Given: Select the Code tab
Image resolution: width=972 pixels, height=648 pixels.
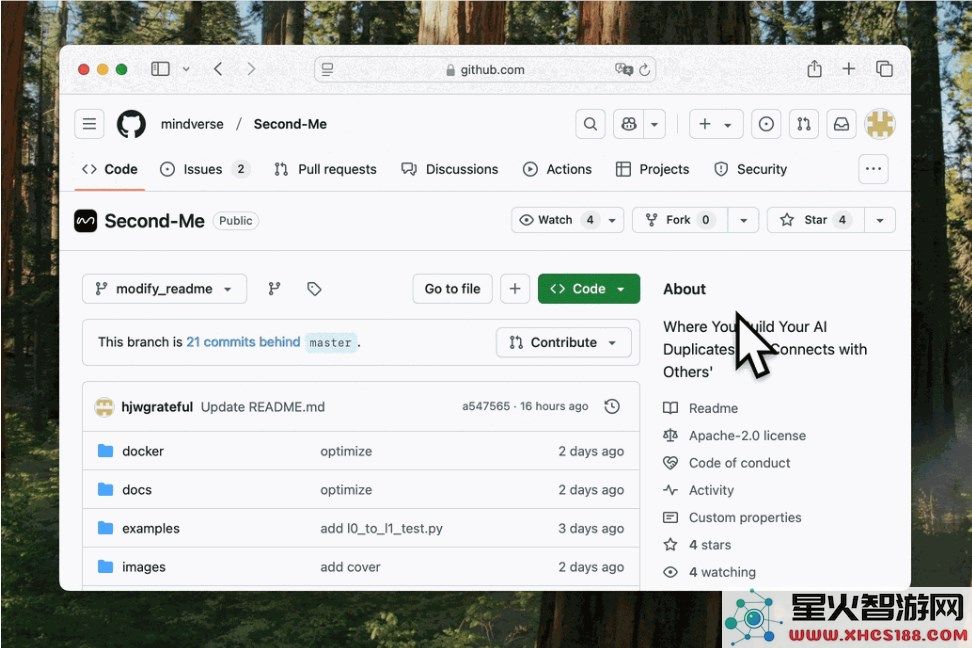Looking at the screenshot, I should pyautogui.click(x=110, y=169).
